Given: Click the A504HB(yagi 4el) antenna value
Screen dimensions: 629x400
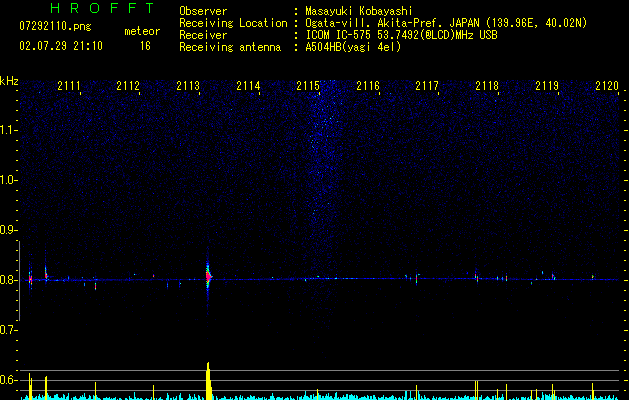Looking at the screenshot, I should (353, 47).
